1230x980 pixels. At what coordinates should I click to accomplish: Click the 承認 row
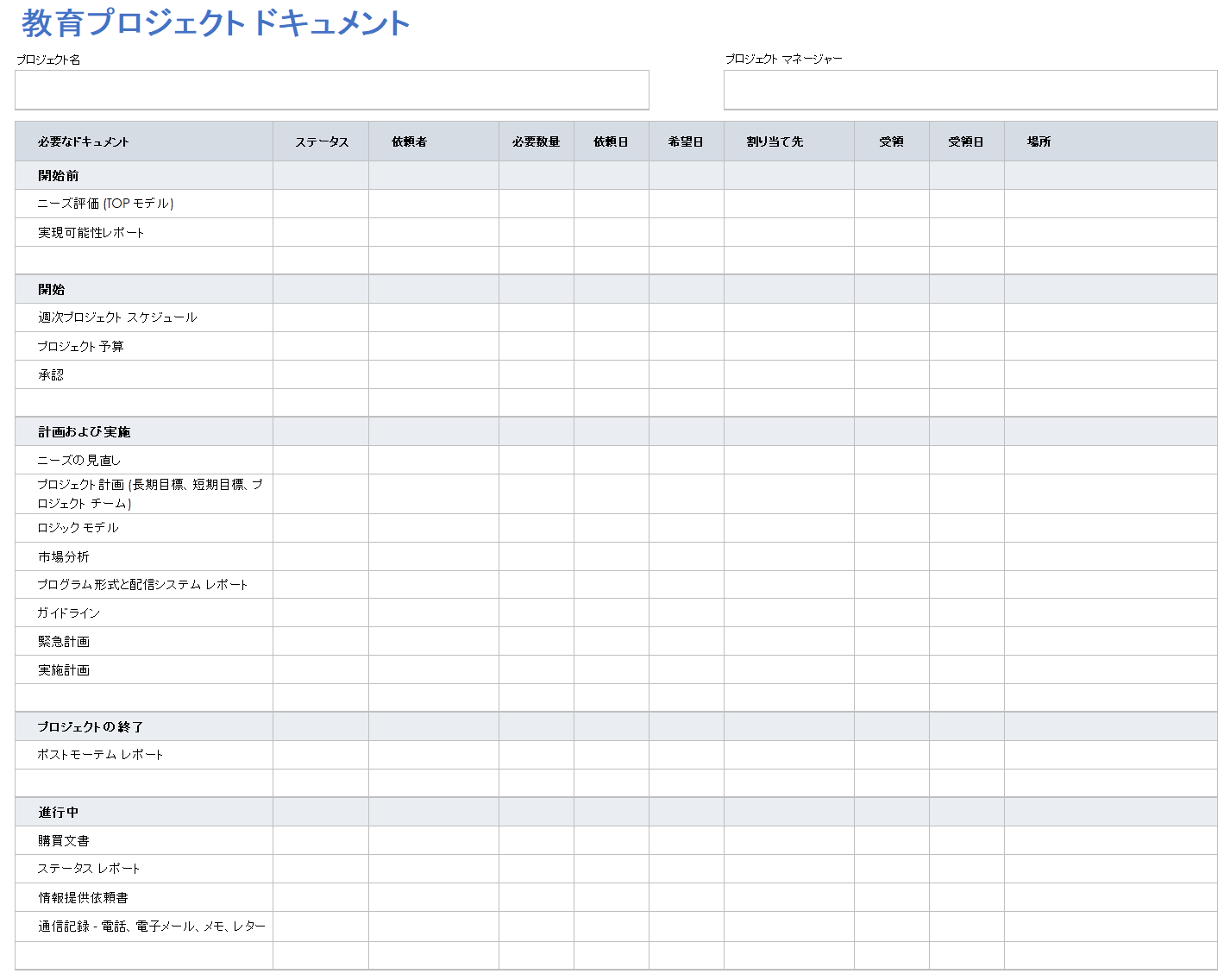(x=616, y=374)
